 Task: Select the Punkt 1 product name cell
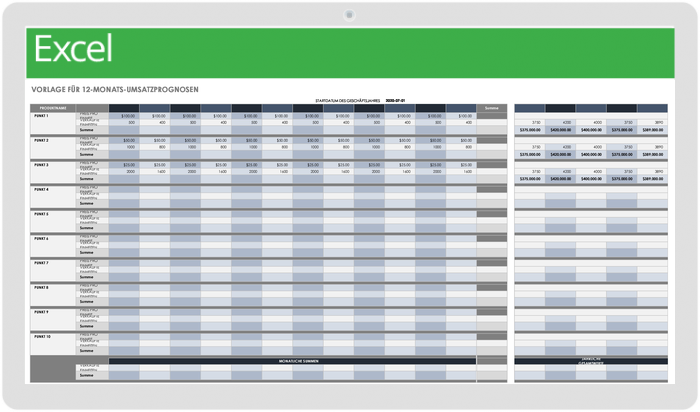point(42,117)
